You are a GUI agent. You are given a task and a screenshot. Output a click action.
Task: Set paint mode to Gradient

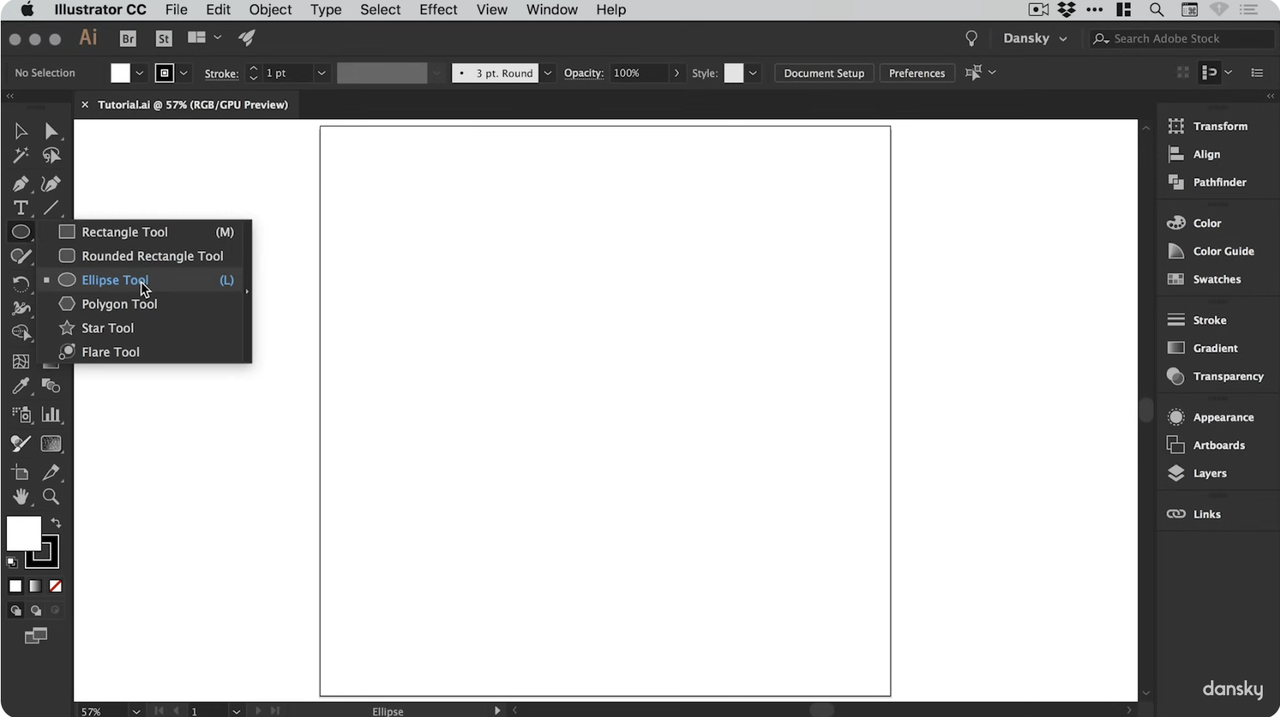point(35,586)
